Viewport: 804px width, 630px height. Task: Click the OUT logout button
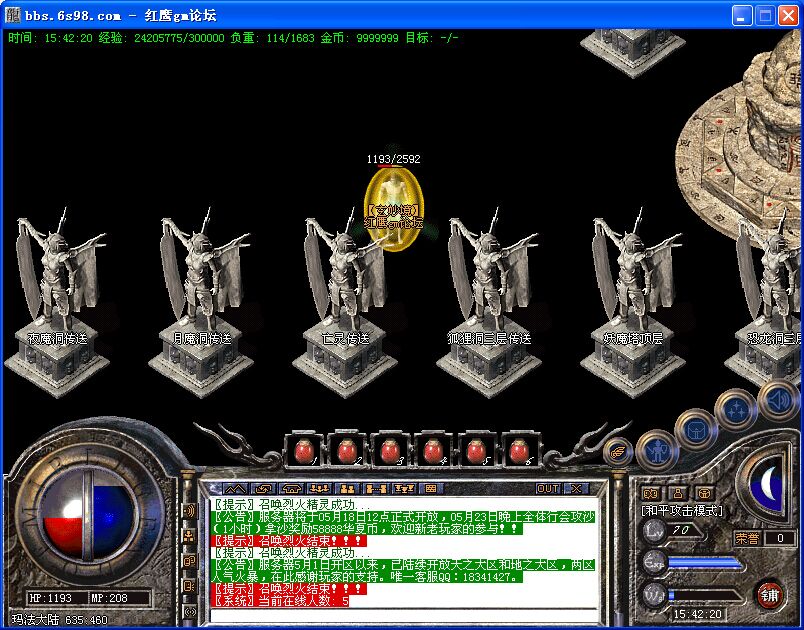[547, 489]
